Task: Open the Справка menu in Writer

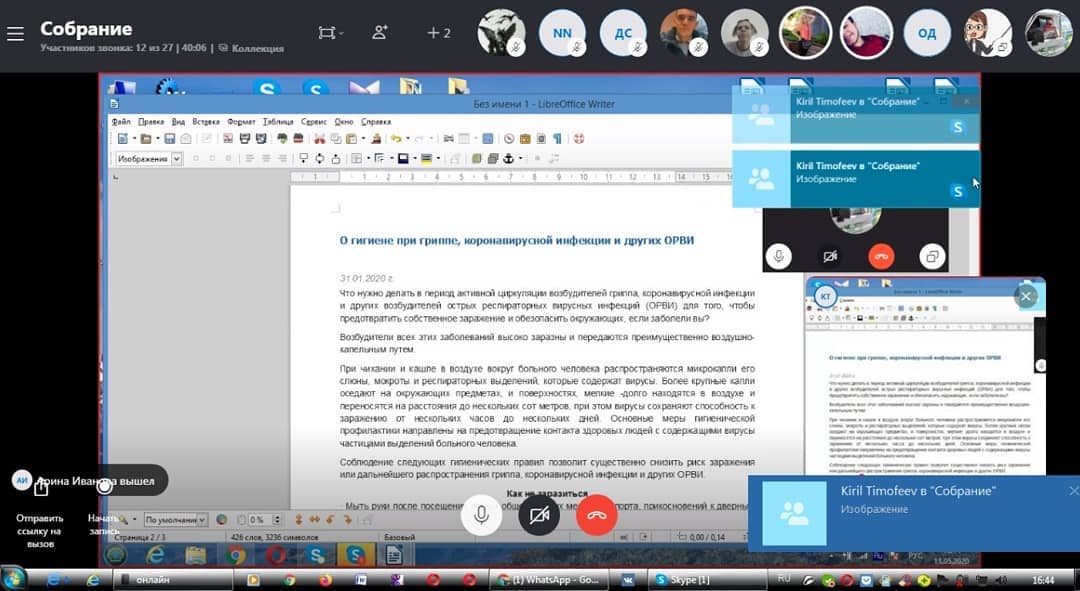Action: [x=376, y=121]
